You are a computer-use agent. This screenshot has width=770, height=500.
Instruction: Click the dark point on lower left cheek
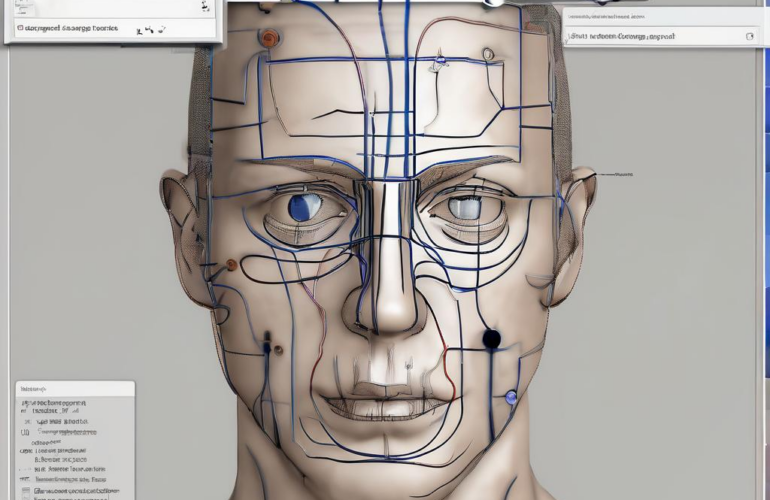267,347
